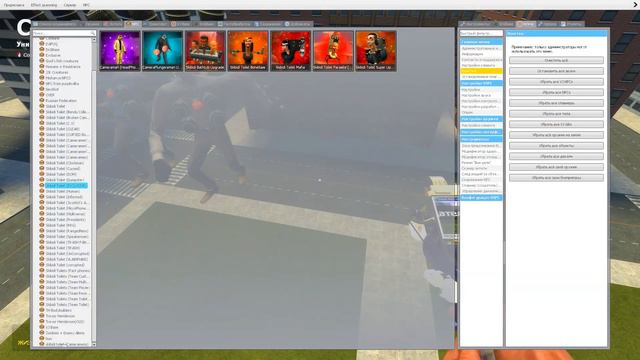Click the 'Быстрый фильтр' quick filter field
This screenshot has height=360, width=640.
[x=481, y=33]
